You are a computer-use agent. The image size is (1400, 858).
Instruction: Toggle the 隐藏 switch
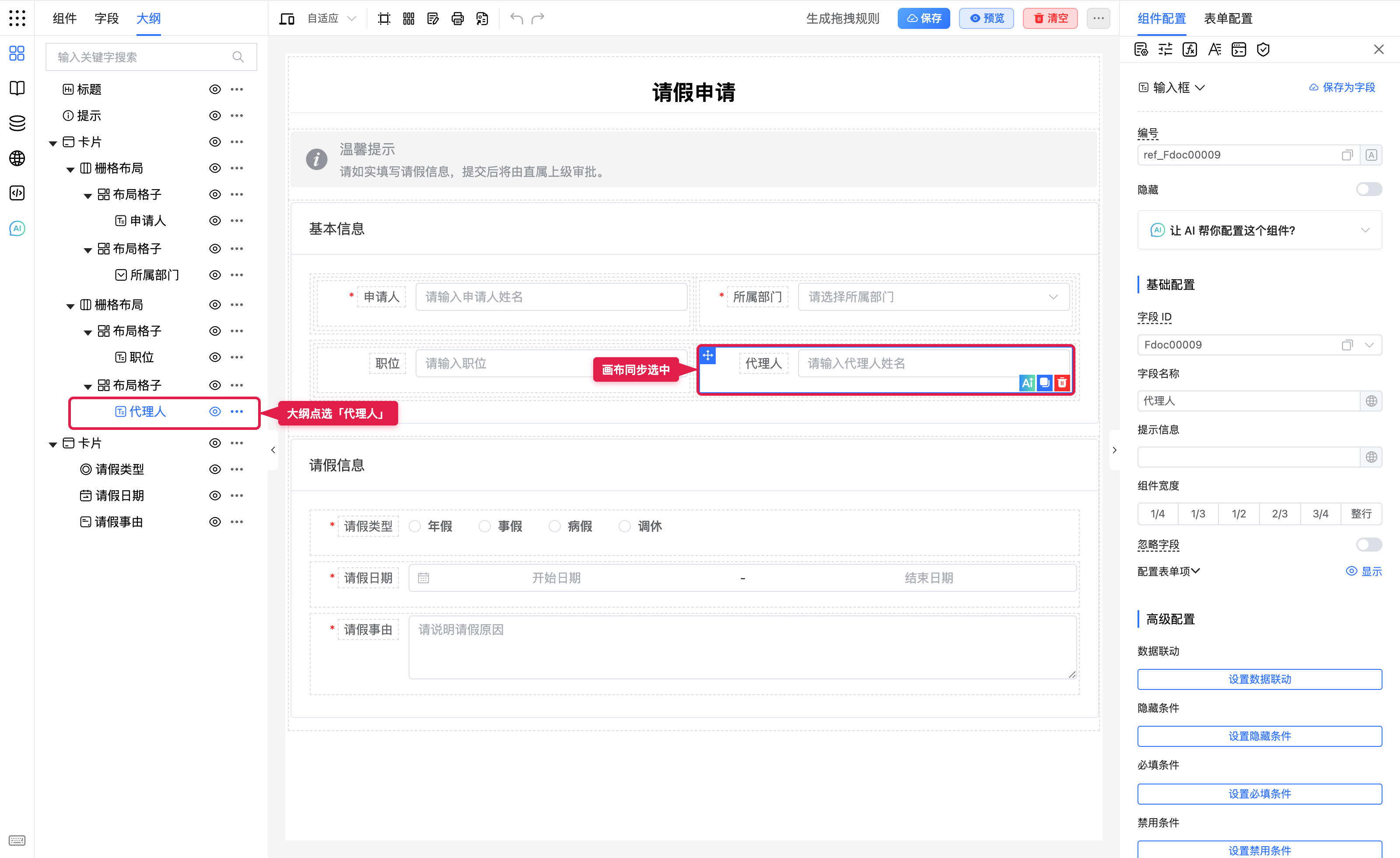(x=1369, y=190)
